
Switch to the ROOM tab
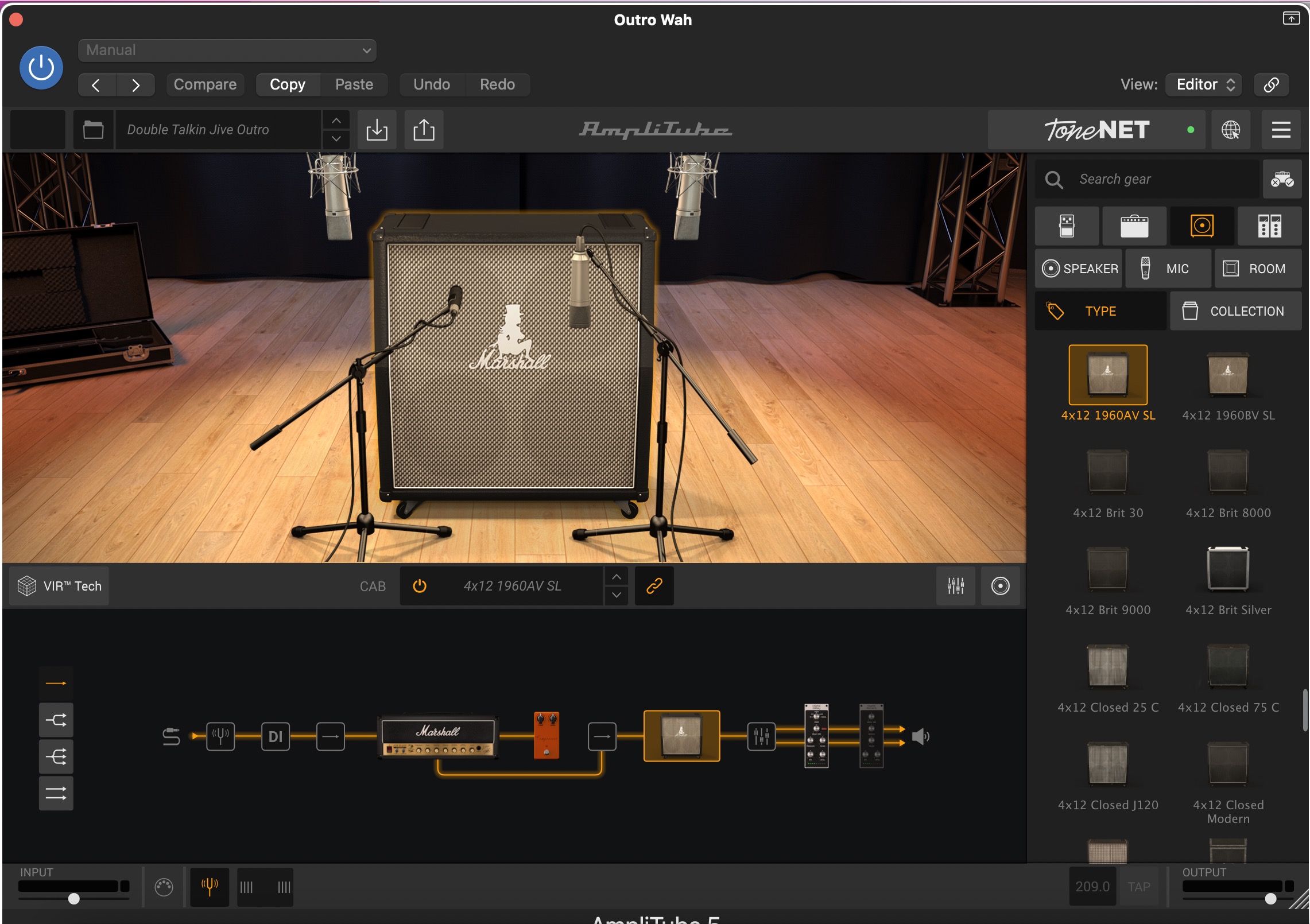1258,269
